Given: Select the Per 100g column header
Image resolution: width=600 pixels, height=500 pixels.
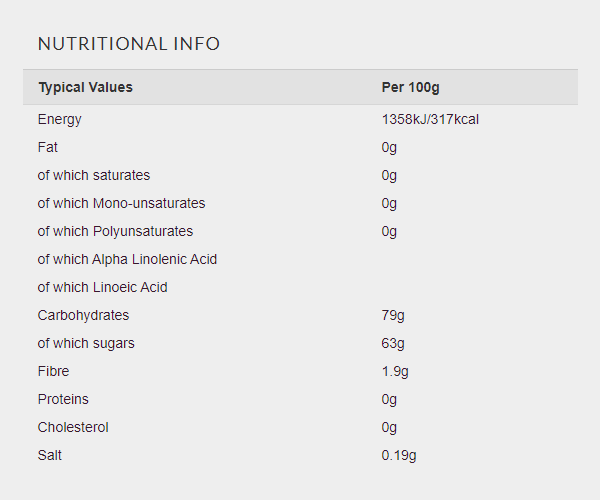Looking at the screenshot, I should 410,87.
